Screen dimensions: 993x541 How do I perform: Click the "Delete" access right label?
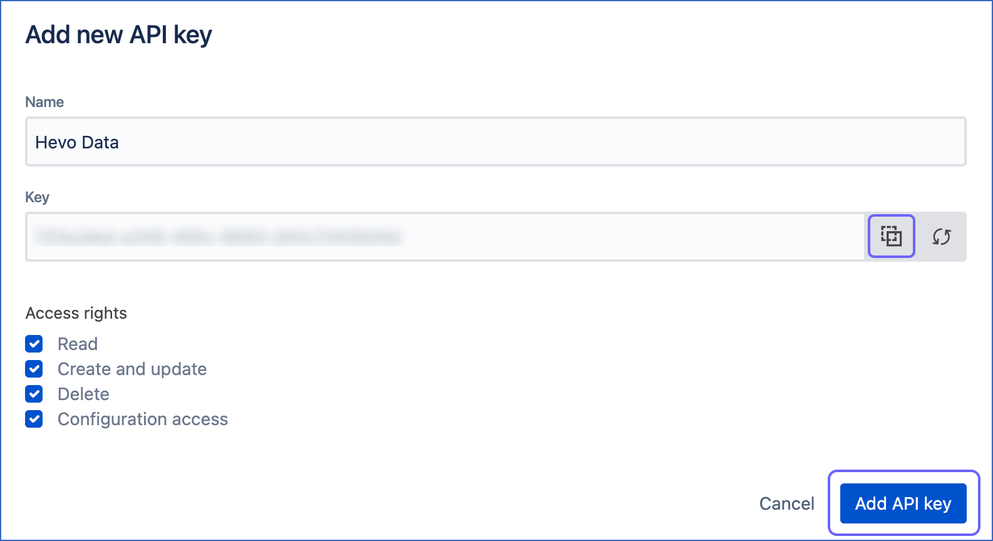pyautogui.click(x=83, y=394)
